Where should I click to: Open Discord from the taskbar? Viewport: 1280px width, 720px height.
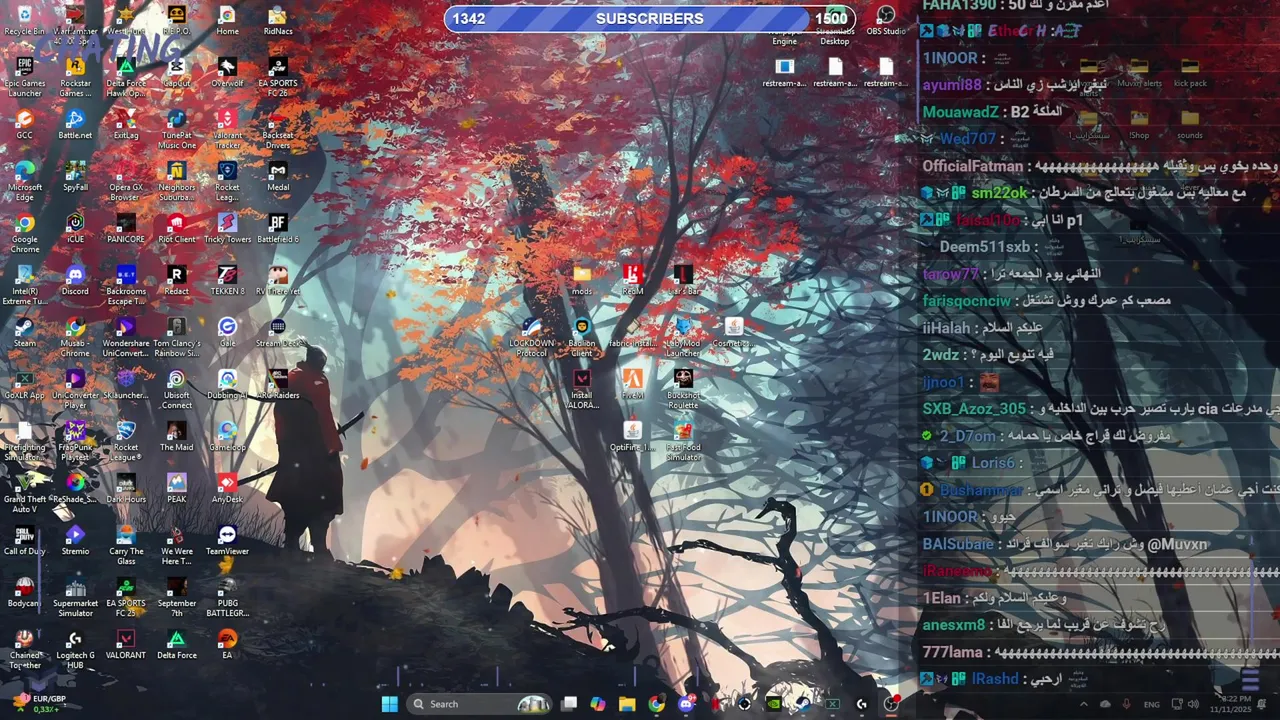pyautogui.click(x=686, y=704)
